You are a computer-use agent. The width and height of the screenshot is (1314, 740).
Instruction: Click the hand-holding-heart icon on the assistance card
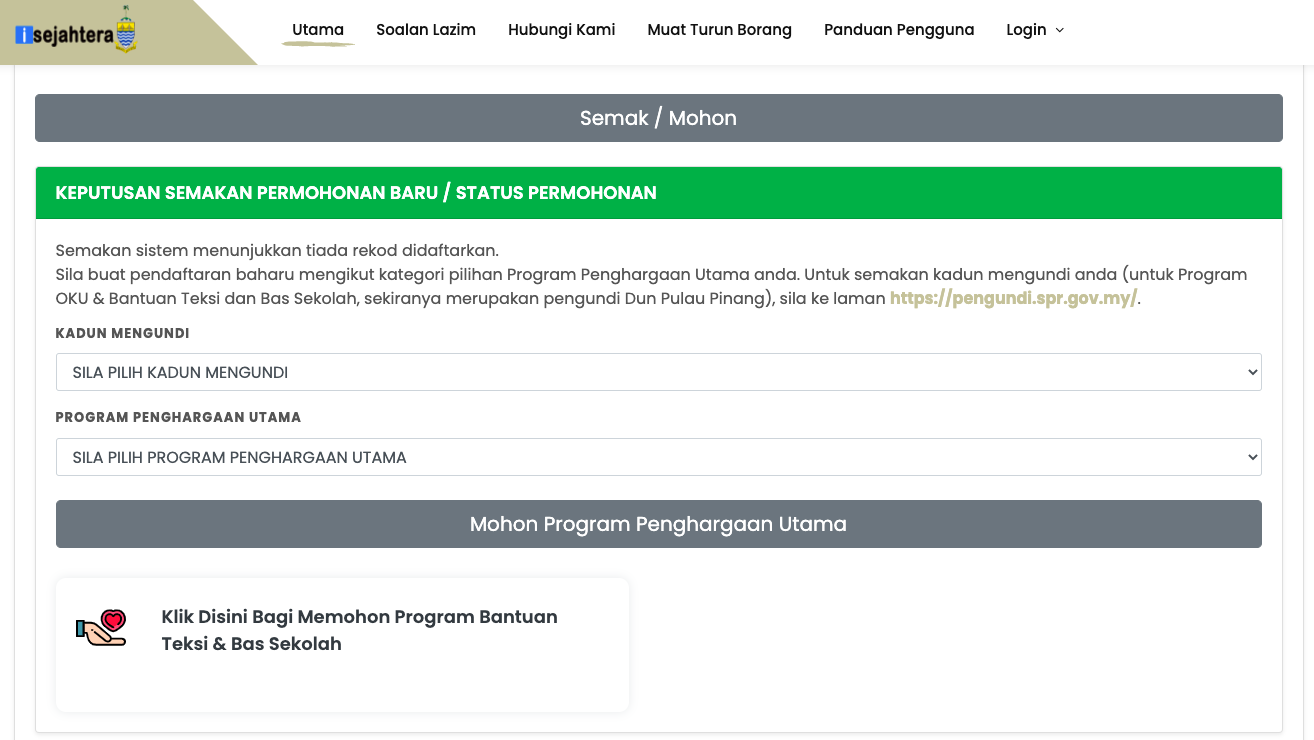click(100, 628)
